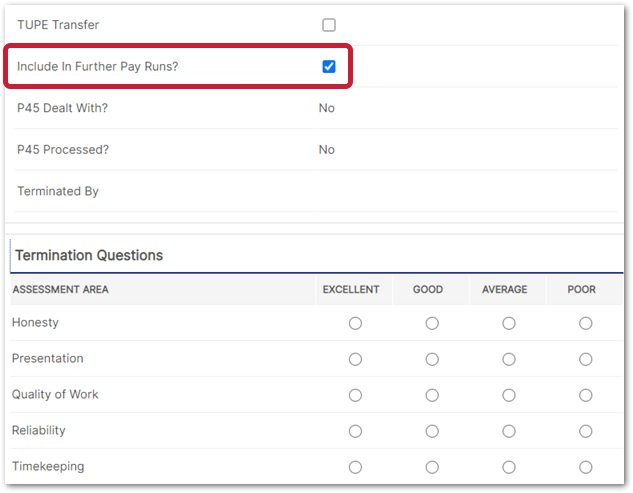Select Average for Quality of Work

coord(509,395)
